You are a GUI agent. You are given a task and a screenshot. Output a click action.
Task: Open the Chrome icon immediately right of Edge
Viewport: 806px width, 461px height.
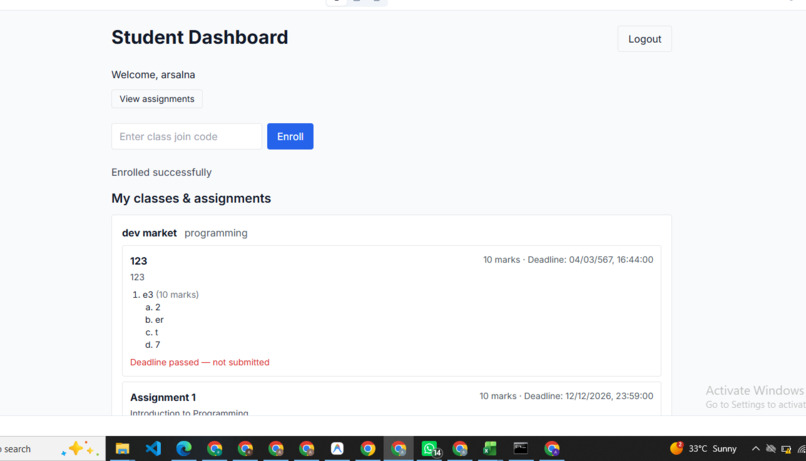pyautogui.click(x=214, y=449)
